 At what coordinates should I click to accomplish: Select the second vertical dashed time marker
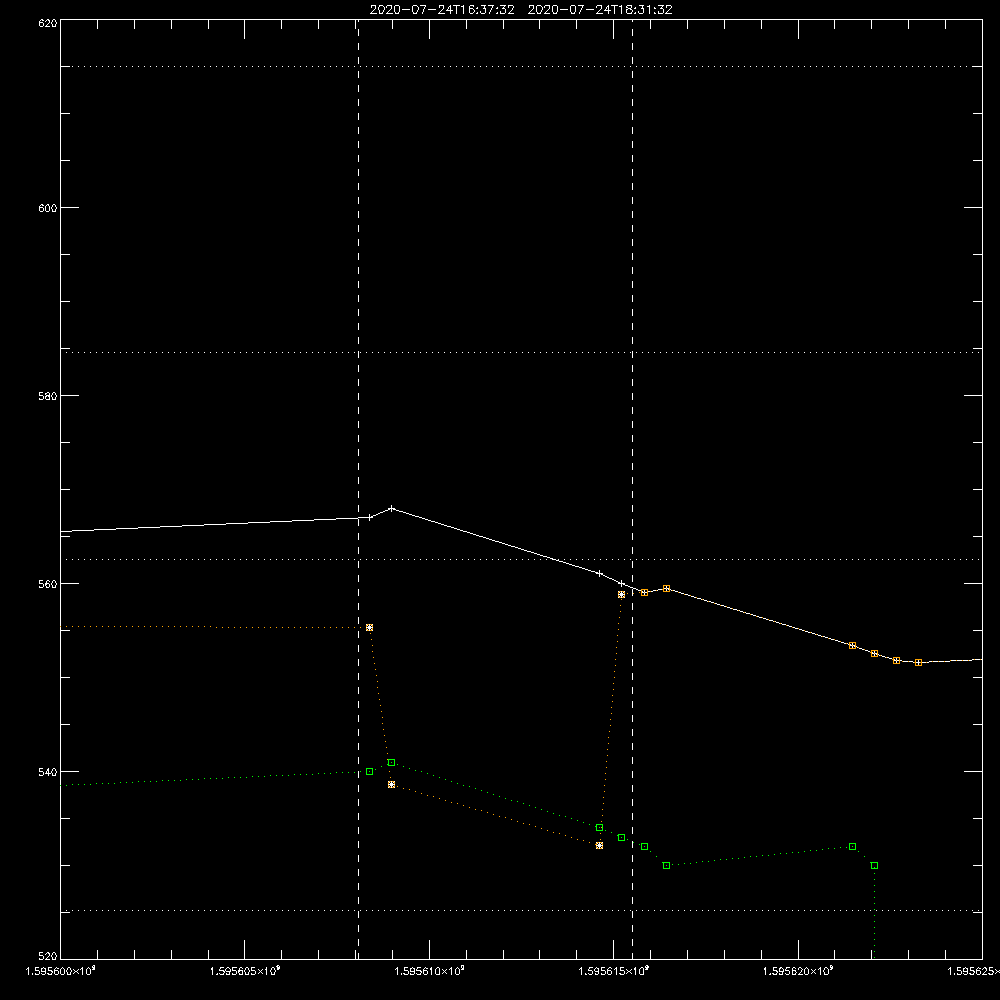coord(633,489)
